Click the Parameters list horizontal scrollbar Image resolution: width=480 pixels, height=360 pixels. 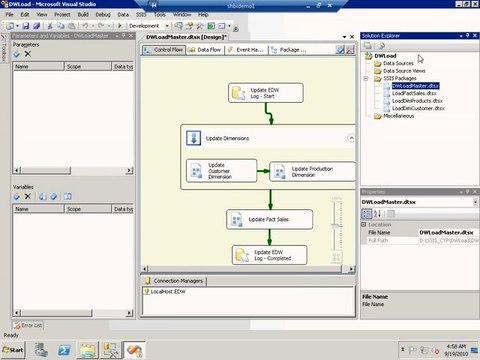point(73,170)
